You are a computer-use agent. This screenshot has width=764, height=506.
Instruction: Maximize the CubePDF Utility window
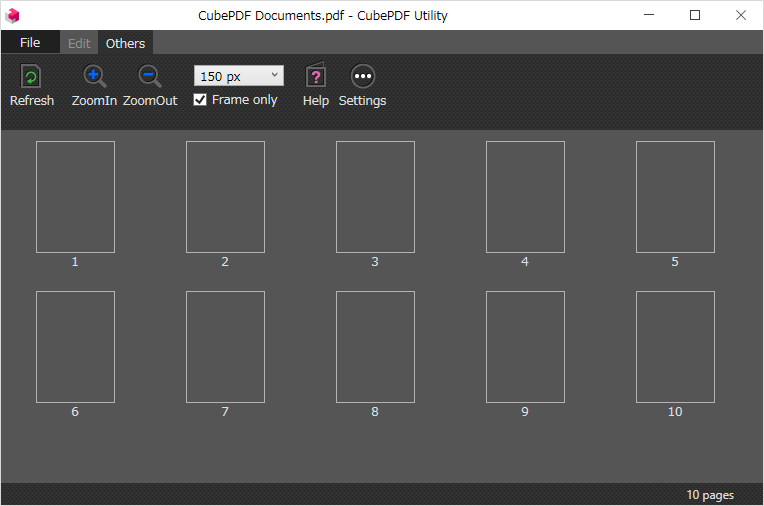695,15
